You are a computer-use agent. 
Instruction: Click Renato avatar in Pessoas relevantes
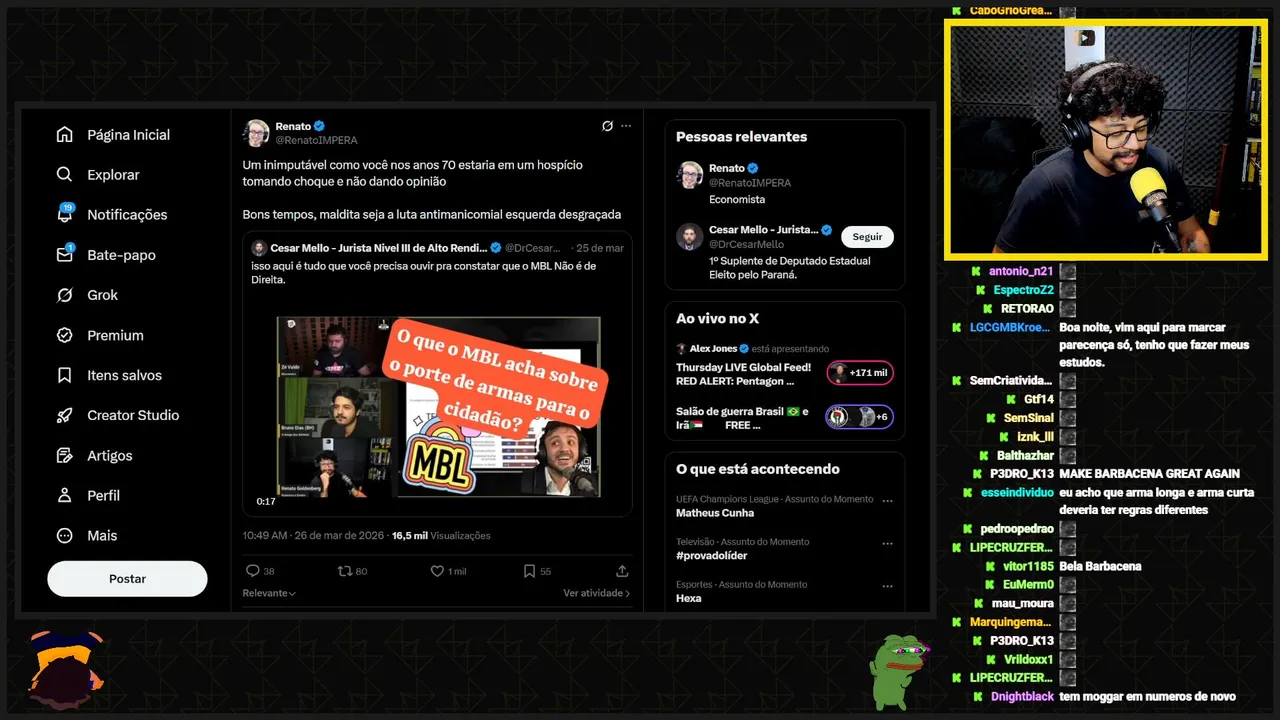[x=690, y=175]
